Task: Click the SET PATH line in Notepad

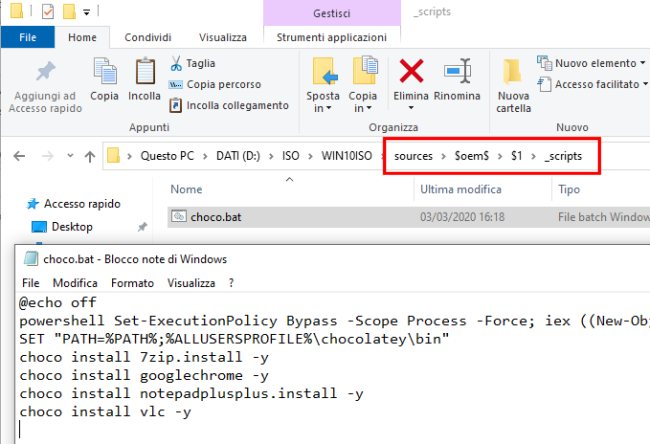Action: point(234,339)
